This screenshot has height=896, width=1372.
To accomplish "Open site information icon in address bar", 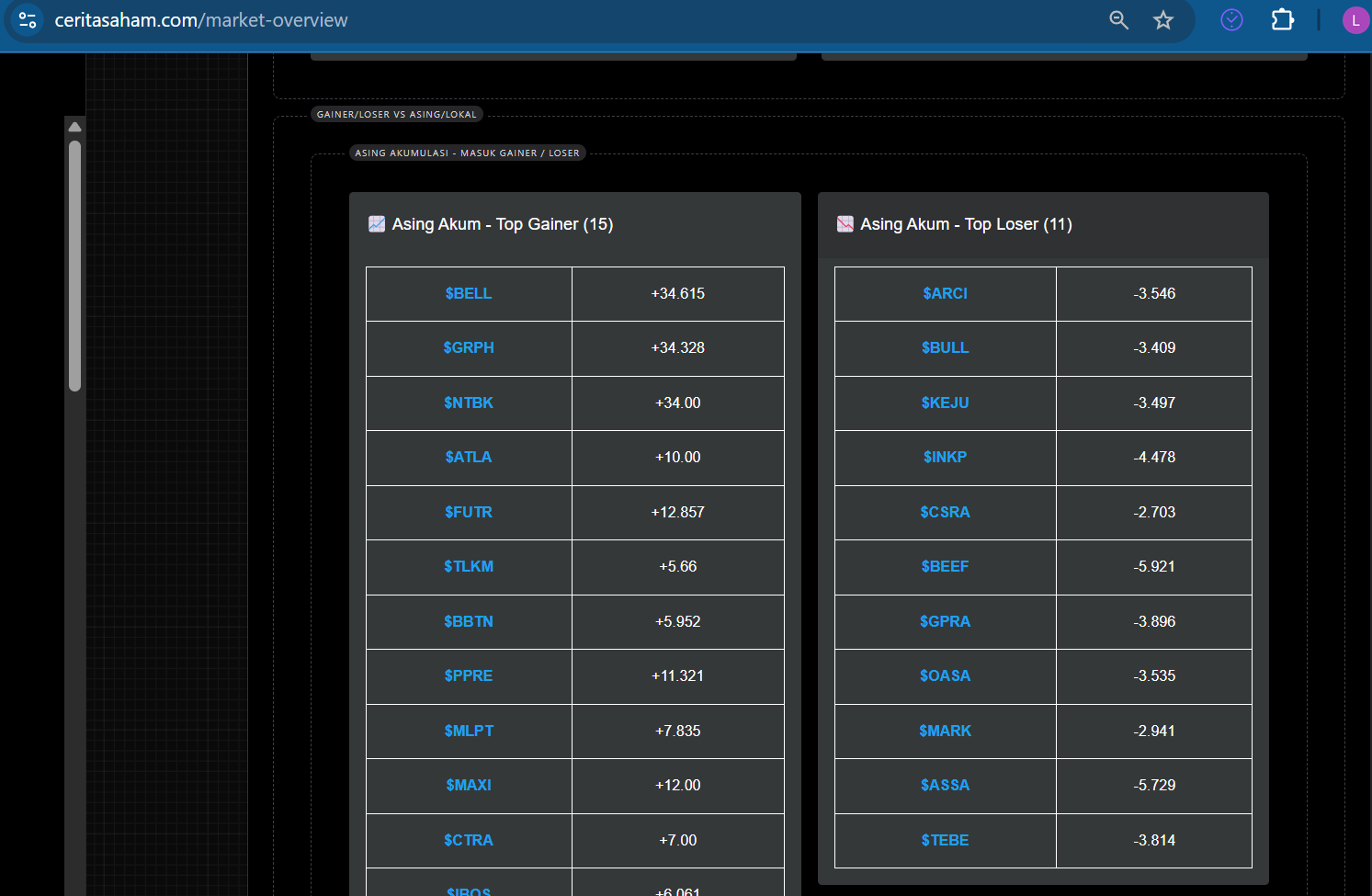I will point(28,19).
